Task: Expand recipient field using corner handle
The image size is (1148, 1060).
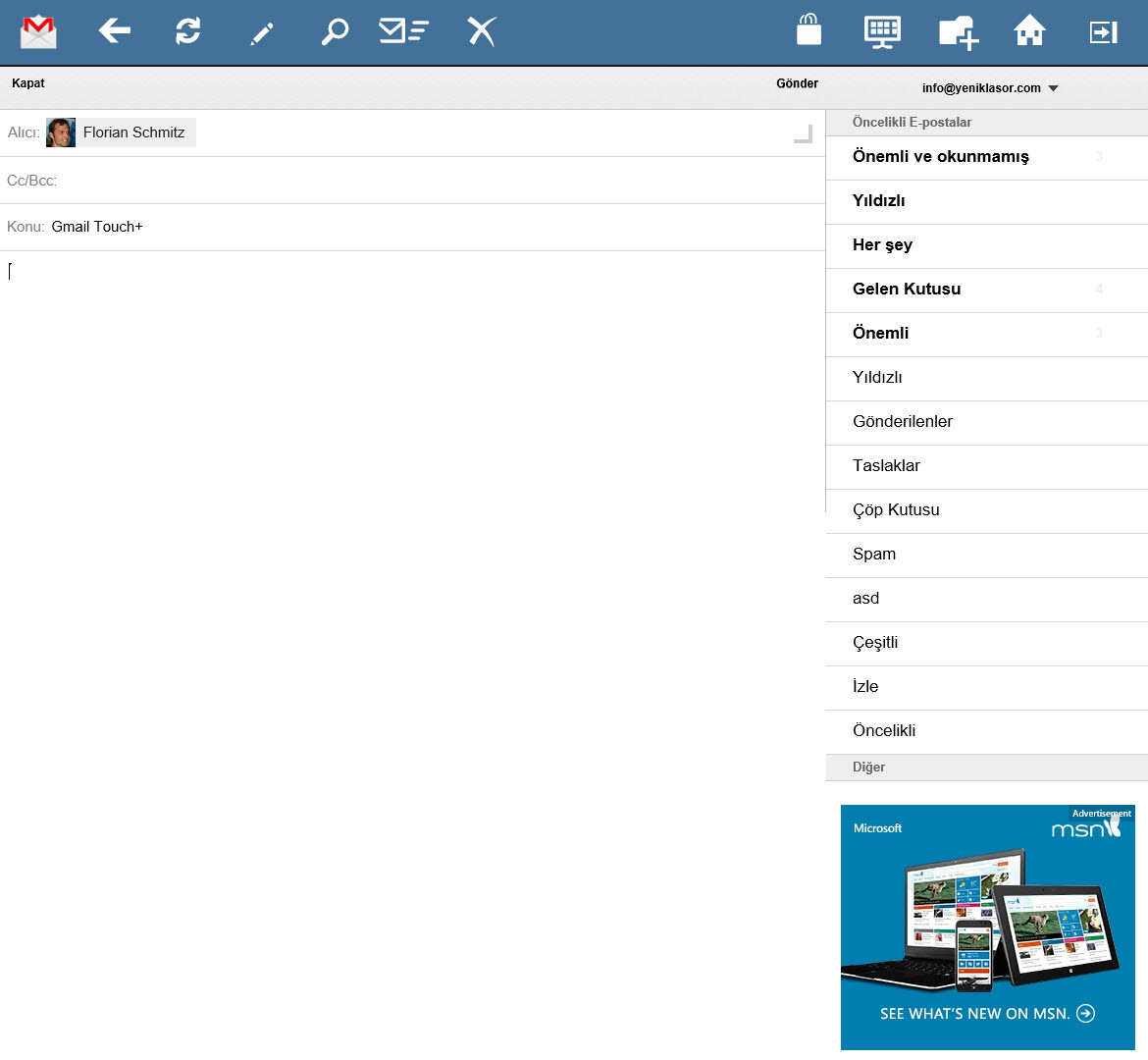Action: click(804, 134)
